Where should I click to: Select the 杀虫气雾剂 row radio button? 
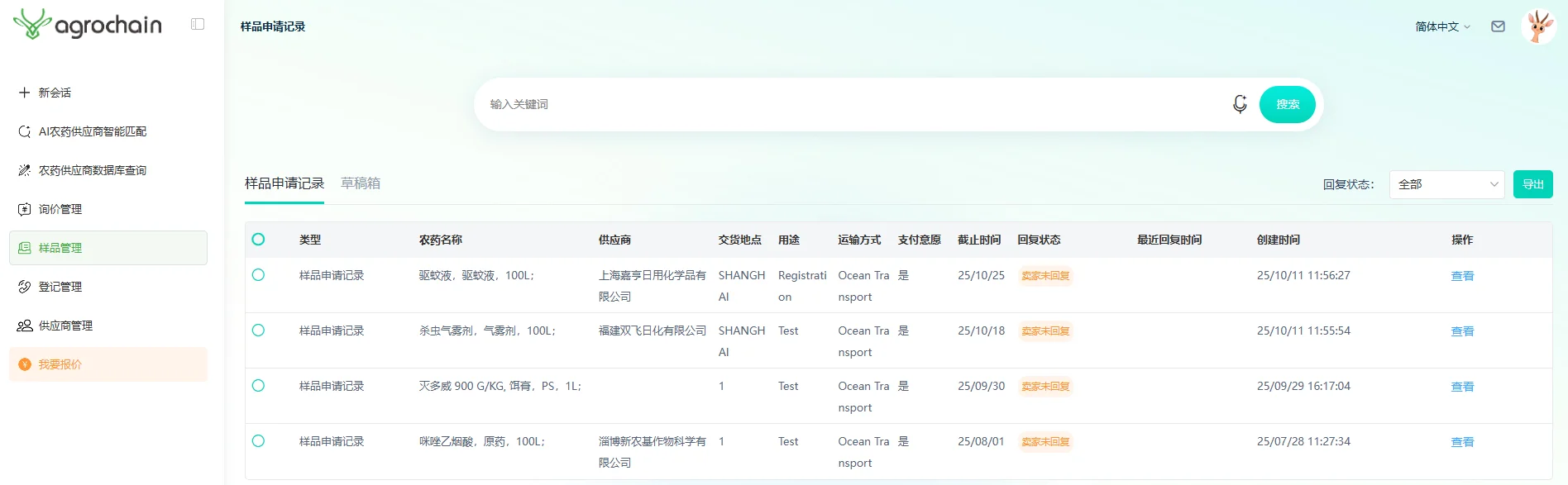tap(258, 330)
